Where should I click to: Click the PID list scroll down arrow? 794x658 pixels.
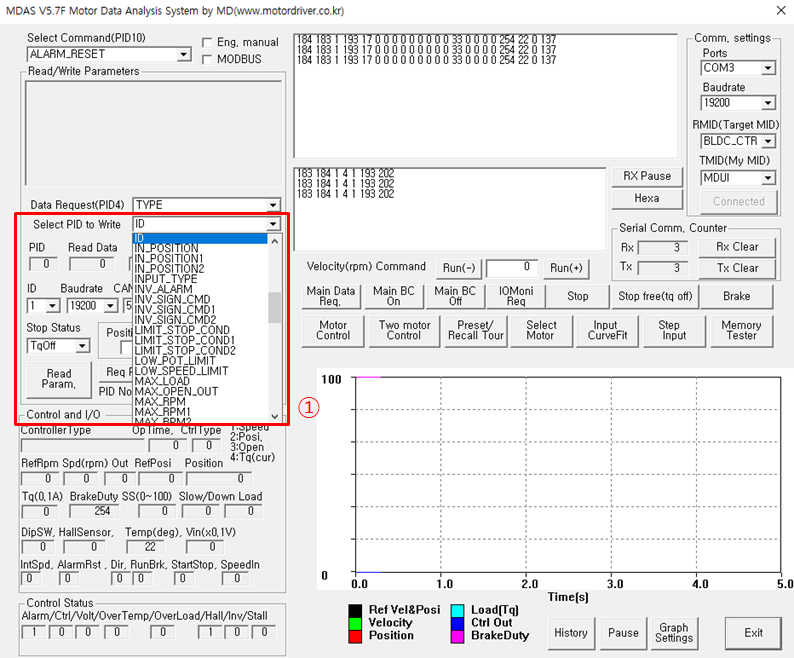tap(274, 416)
